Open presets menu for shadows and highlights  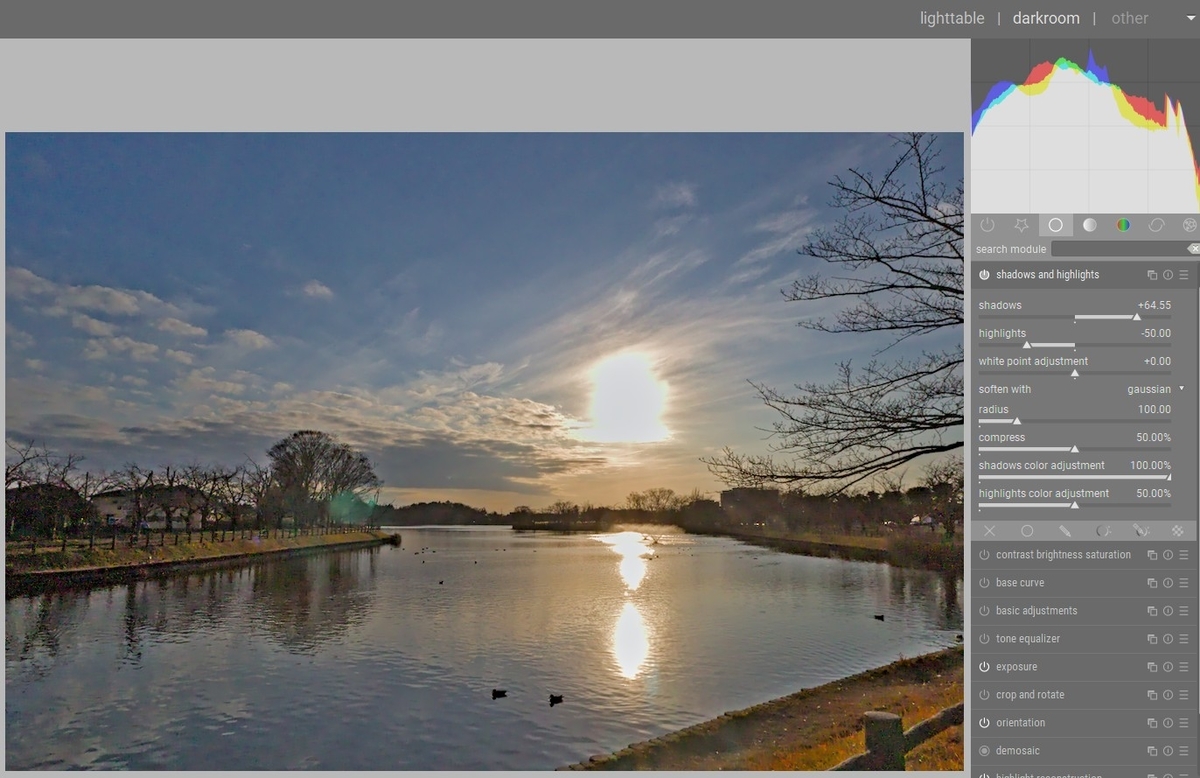pos(1184,275)
